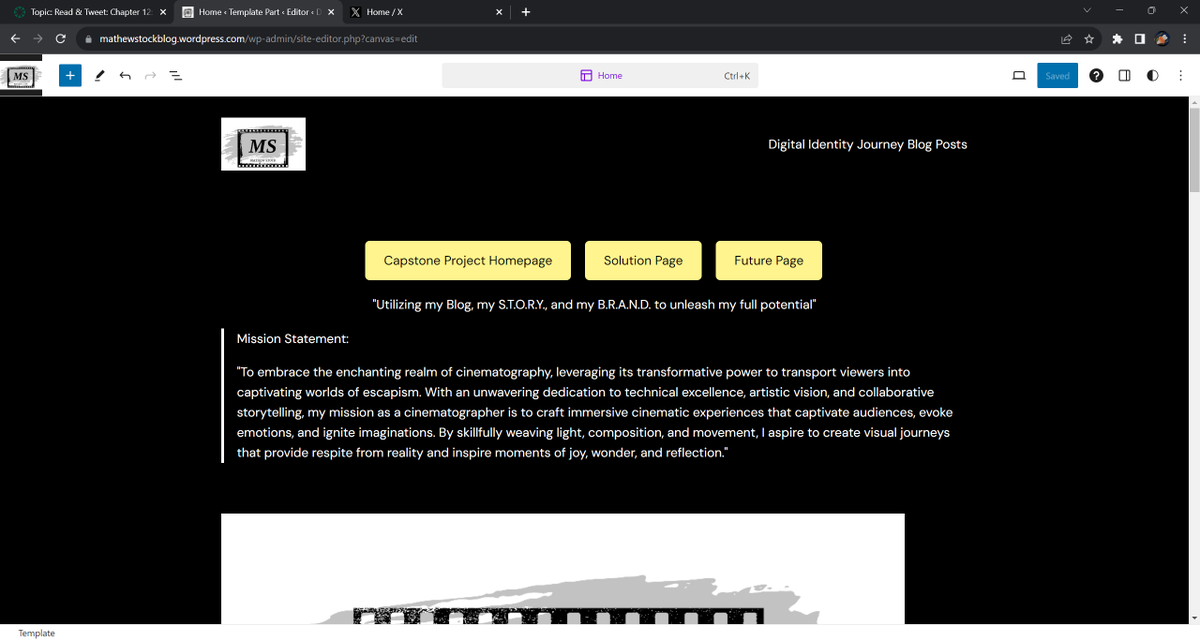Open the block inserter plus button
Screen dimensions: 1200x641
pyautogui.click(x=70, y=75)
